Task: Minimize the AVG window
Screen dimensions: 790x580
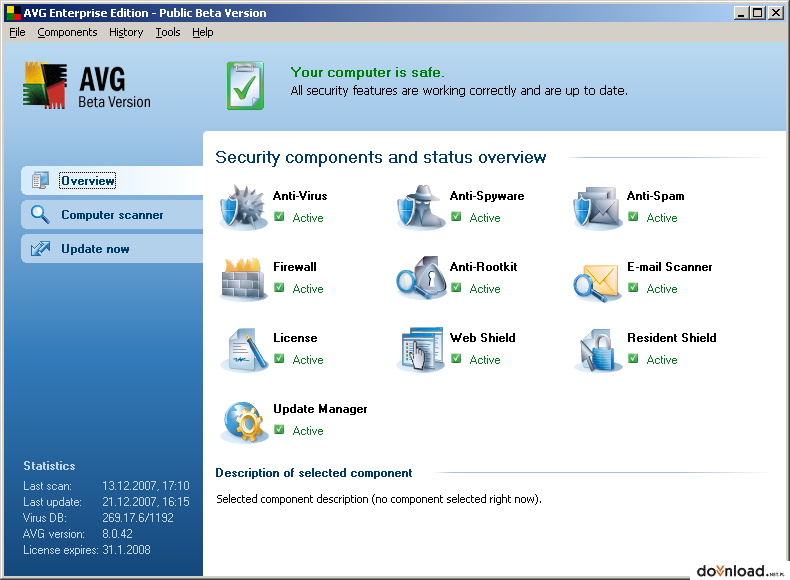Action: [x=741, y=13]
